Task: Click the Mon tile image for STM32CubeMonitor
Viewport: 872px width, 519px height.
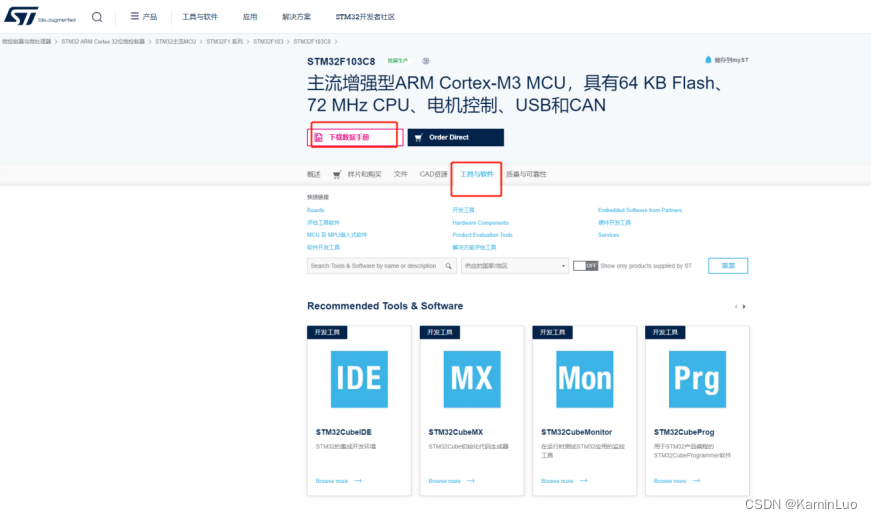Action: [584, 379]
